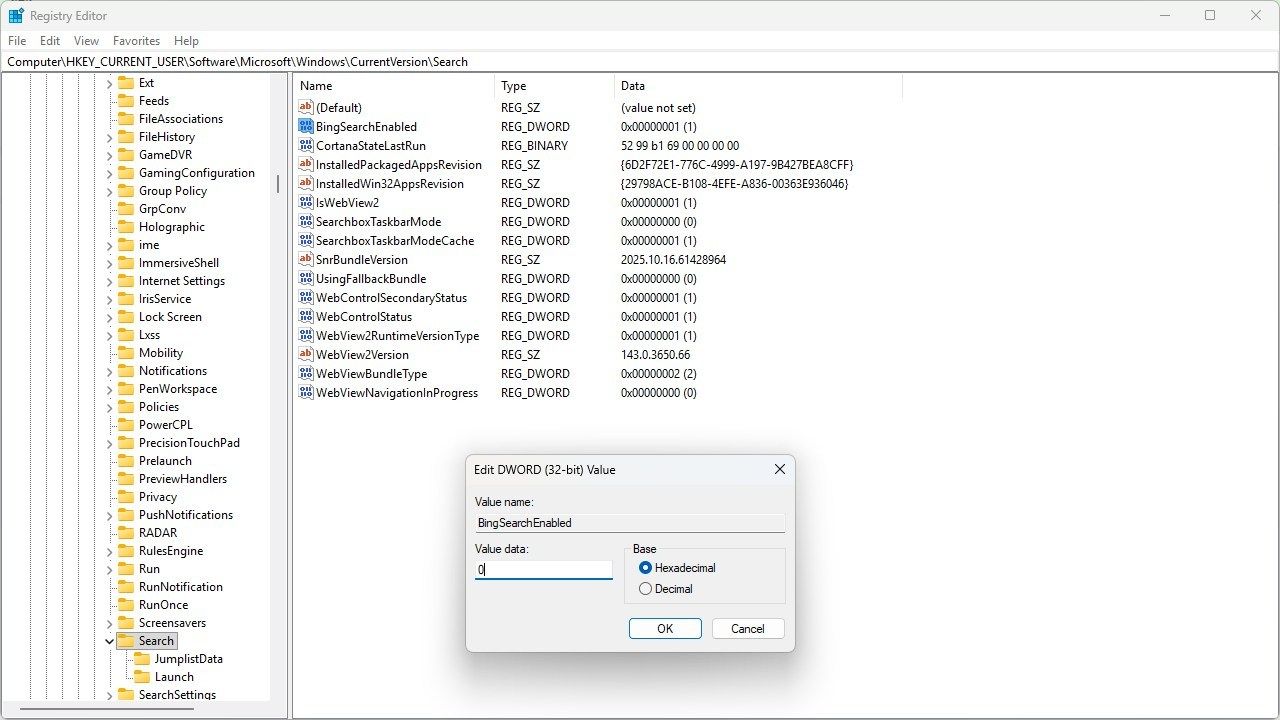The height and width of the screenshot is (720, 1280).
Task: Cancel the Edit DWORD dialog
Action: click(748, 629)
